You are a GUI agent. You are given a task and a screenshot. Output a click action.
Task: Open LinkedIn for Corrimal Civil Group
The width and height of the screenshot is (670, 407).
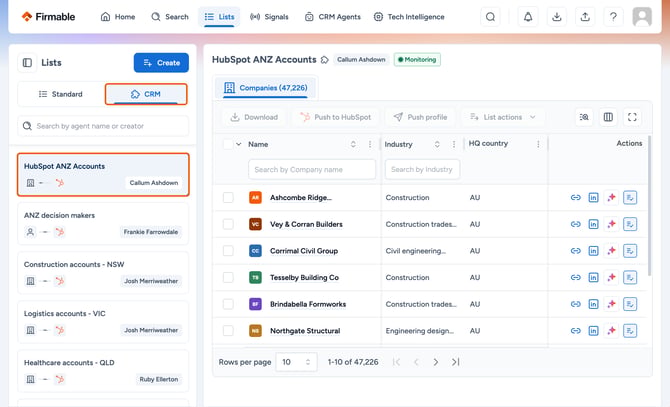pos(594,251)
